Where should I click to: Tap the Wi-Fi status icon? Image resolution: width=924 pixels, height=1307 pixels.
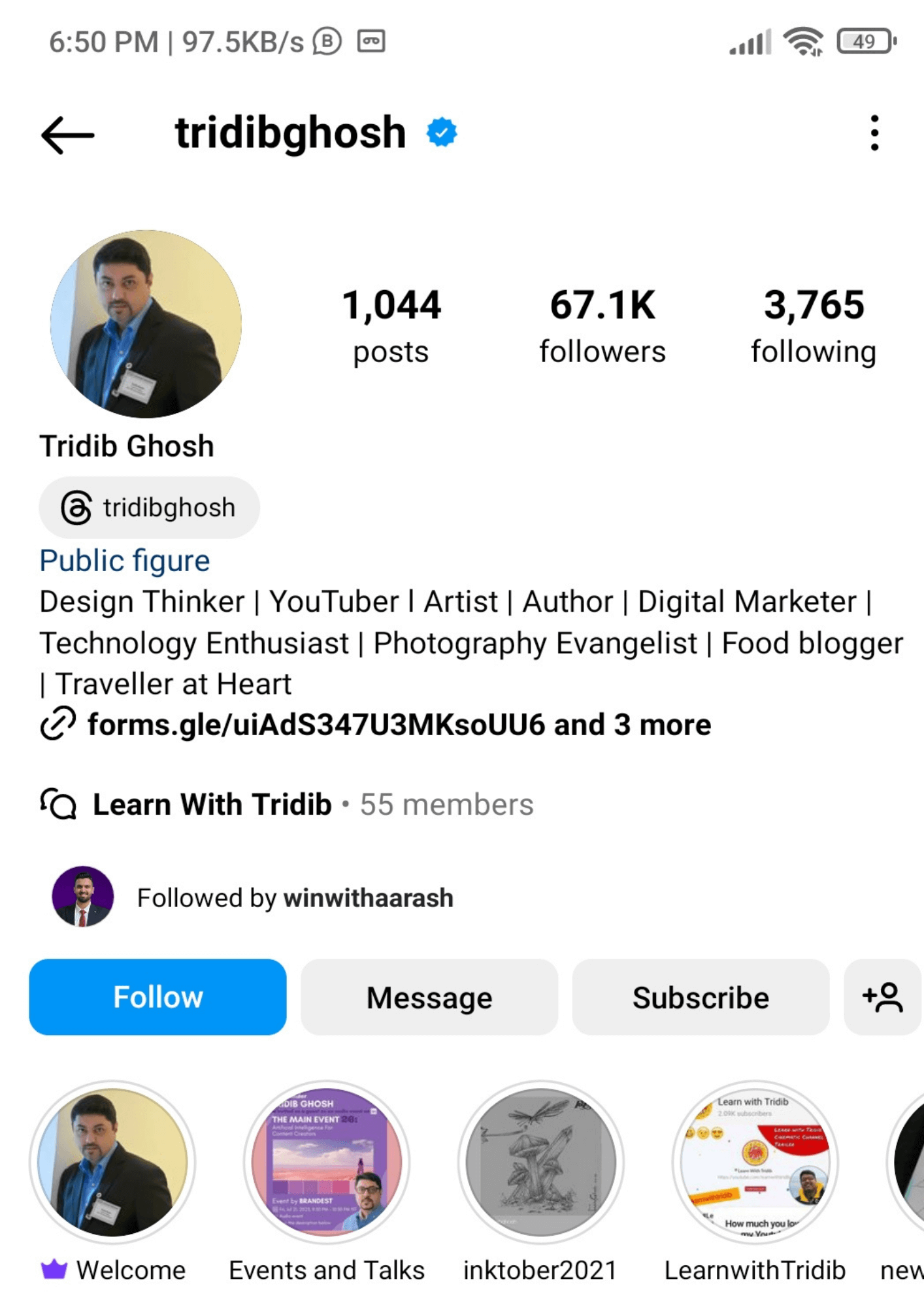click(x=803, y=42)
